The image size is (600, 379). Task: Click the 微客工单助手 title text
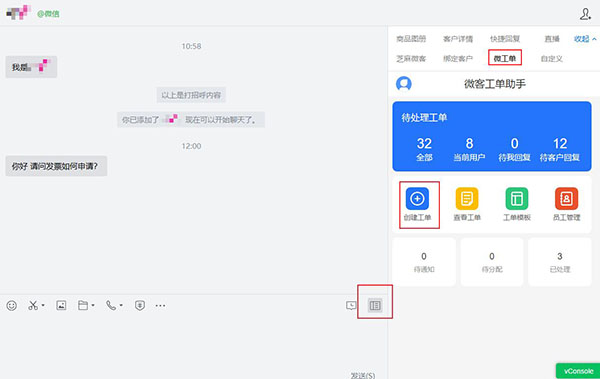494,84
